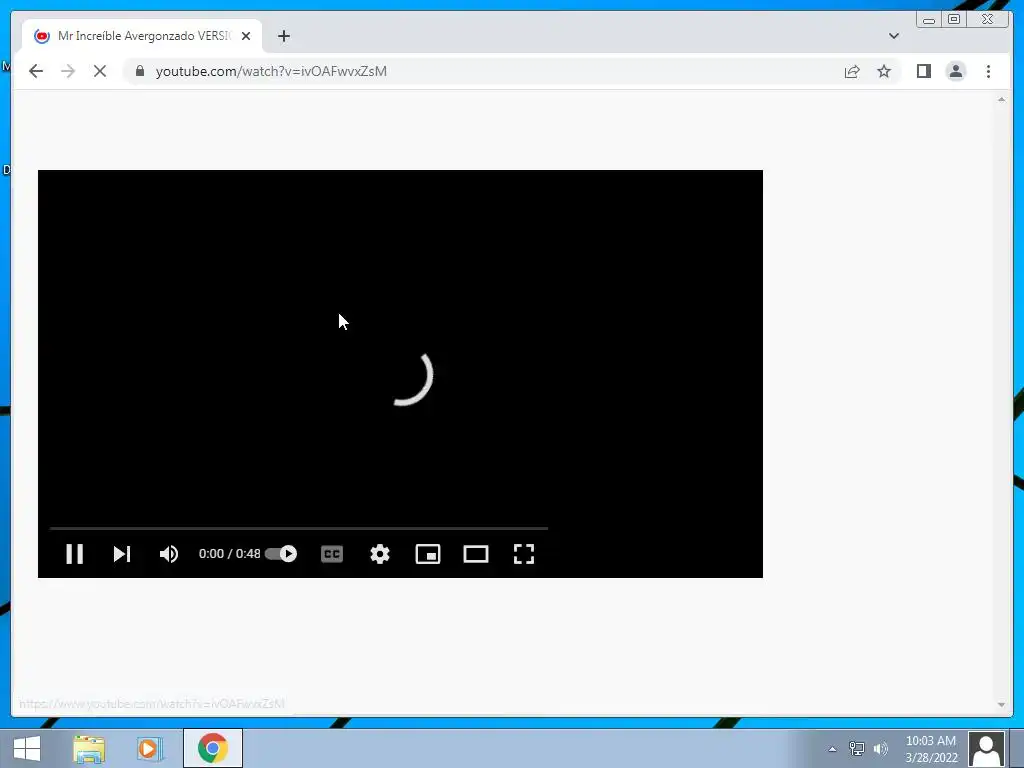This screenshot has height=768, width=1024.
Task: Stop loading the page
Action: point(100,71)
